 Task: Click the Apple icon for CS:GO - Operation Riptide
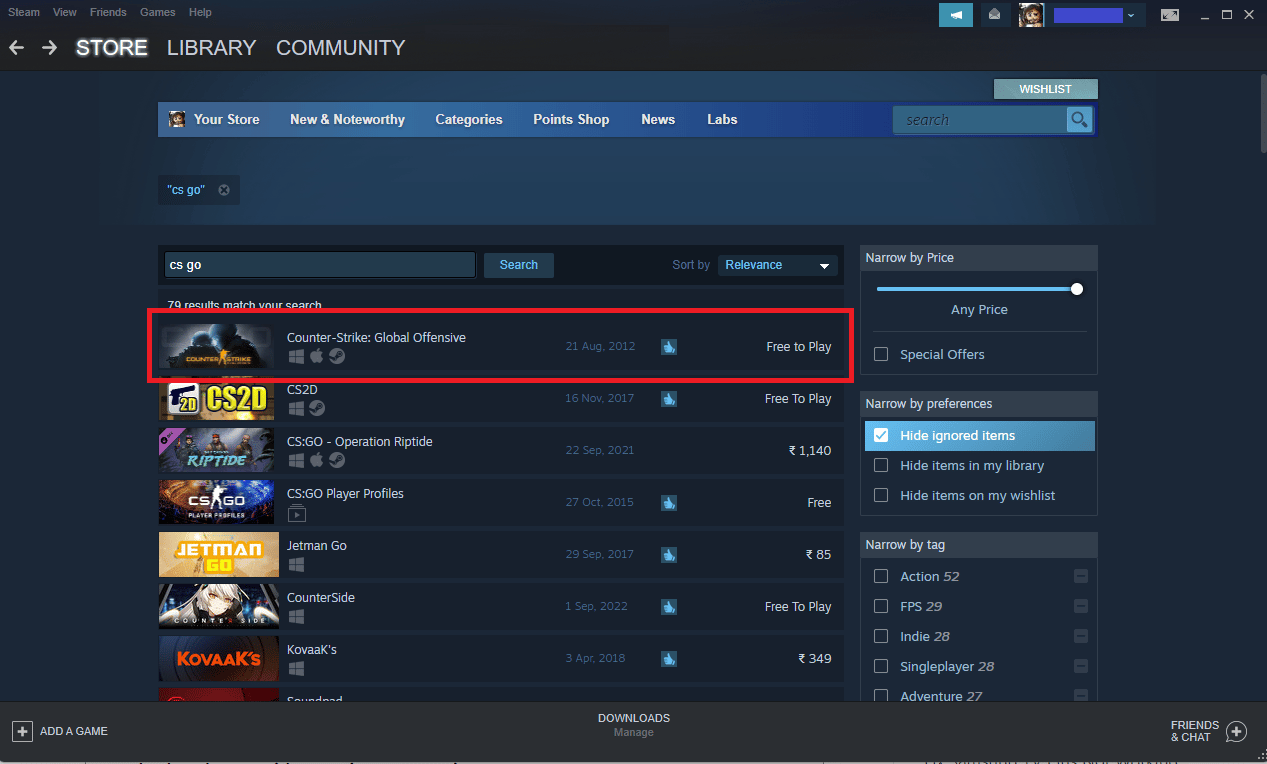pyautogui.click(x=316, y=460)
